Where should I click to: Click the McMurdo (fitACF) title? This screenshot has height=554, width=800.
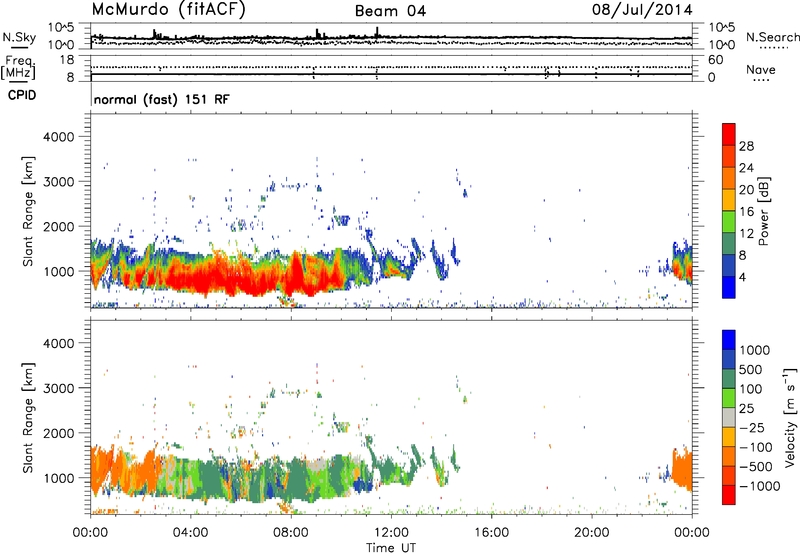pyautogui.click(x=168, y=10)
